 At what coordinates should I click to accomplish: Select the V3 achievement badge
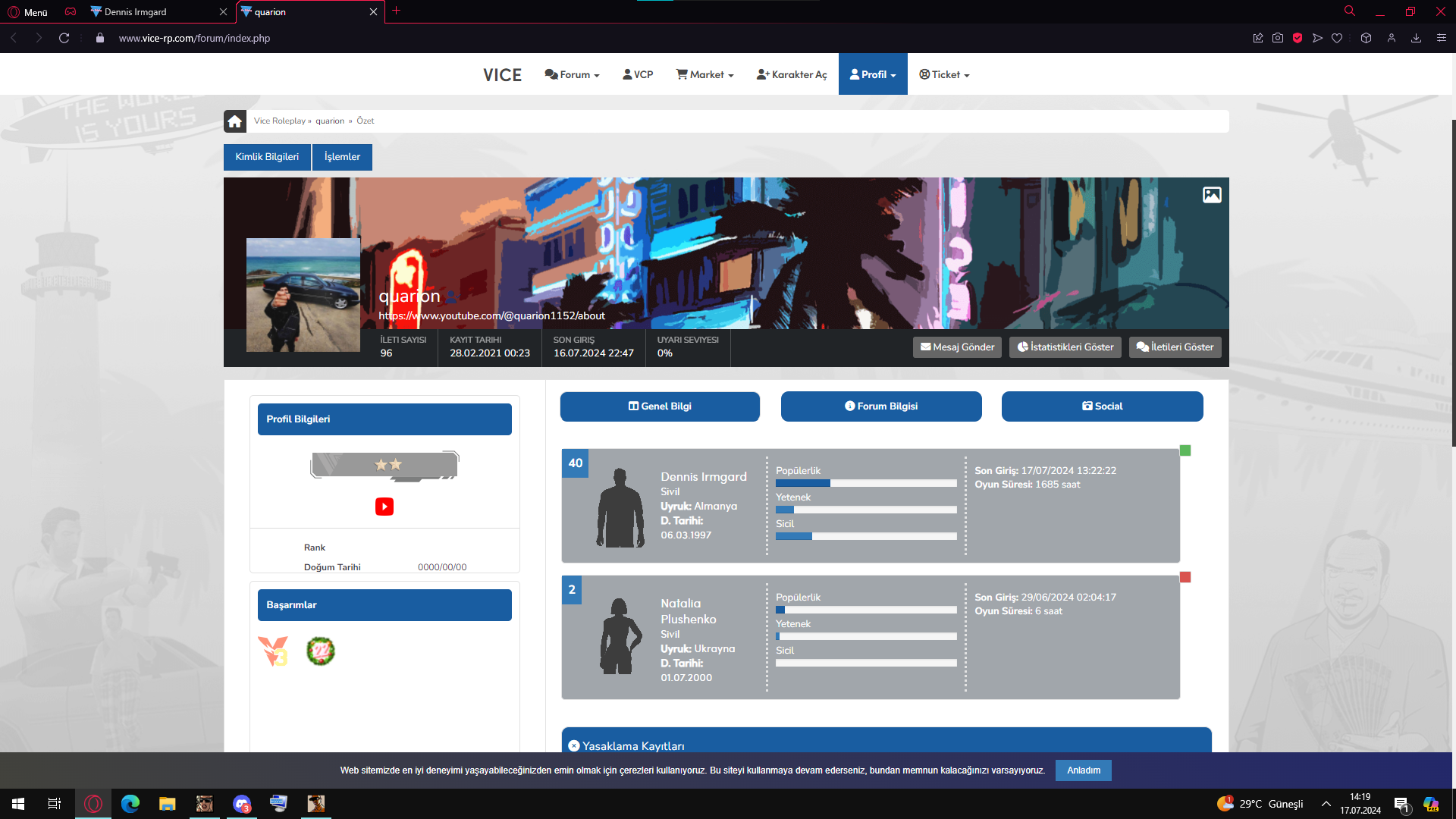click(x=274, y=651)
